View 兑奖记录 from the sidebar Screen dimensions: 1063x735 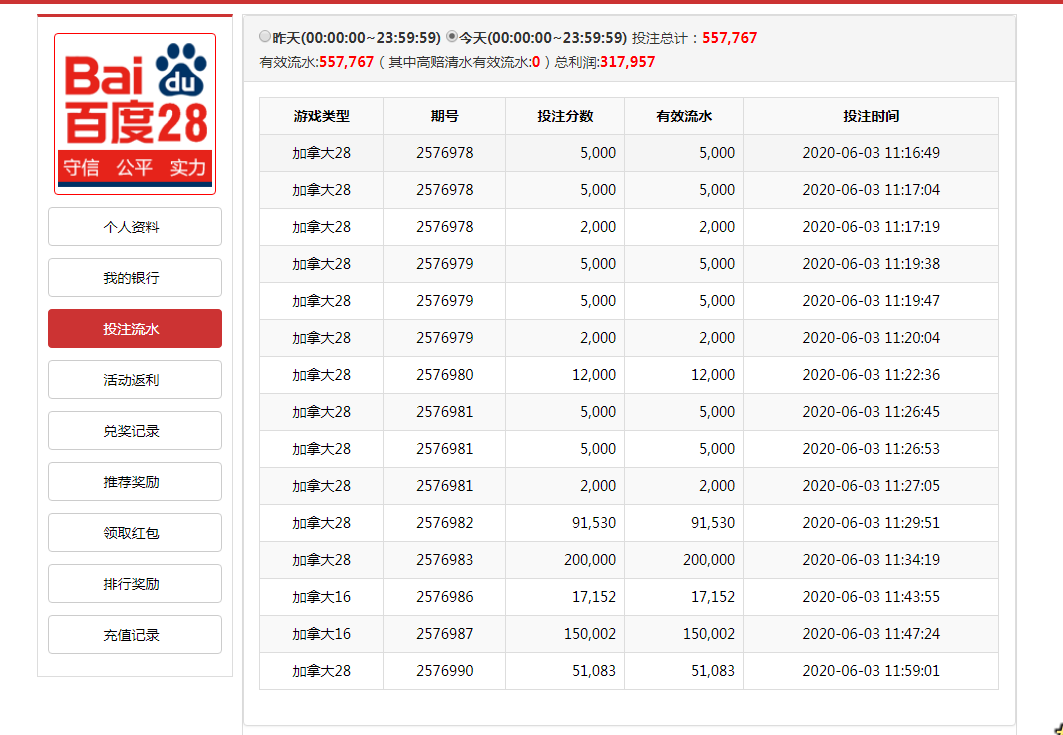click(x=135, y=431)
